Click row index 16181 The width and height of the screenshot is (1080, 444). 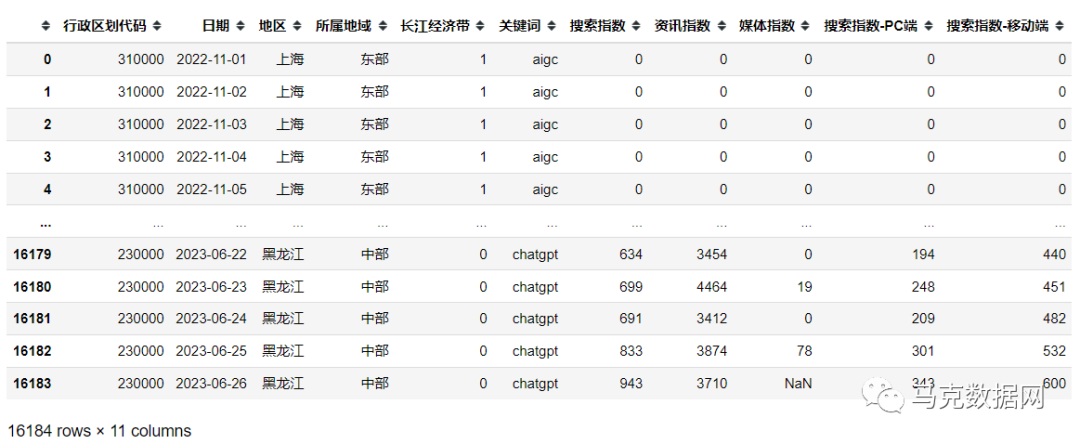point(32,319)
